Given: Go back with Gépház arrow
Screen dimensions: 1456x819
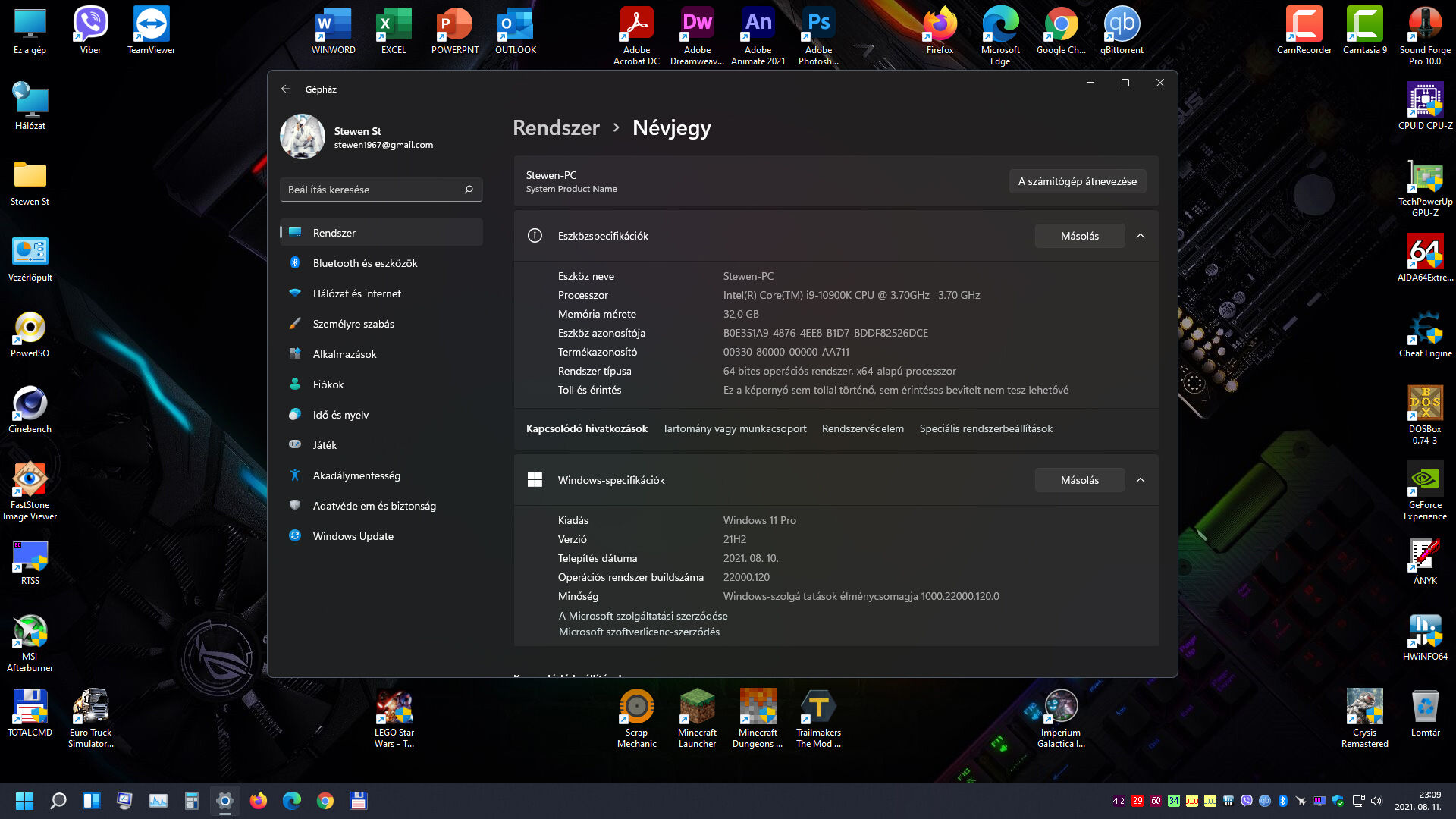Looking at the screenshot, I should coord(286,89).
